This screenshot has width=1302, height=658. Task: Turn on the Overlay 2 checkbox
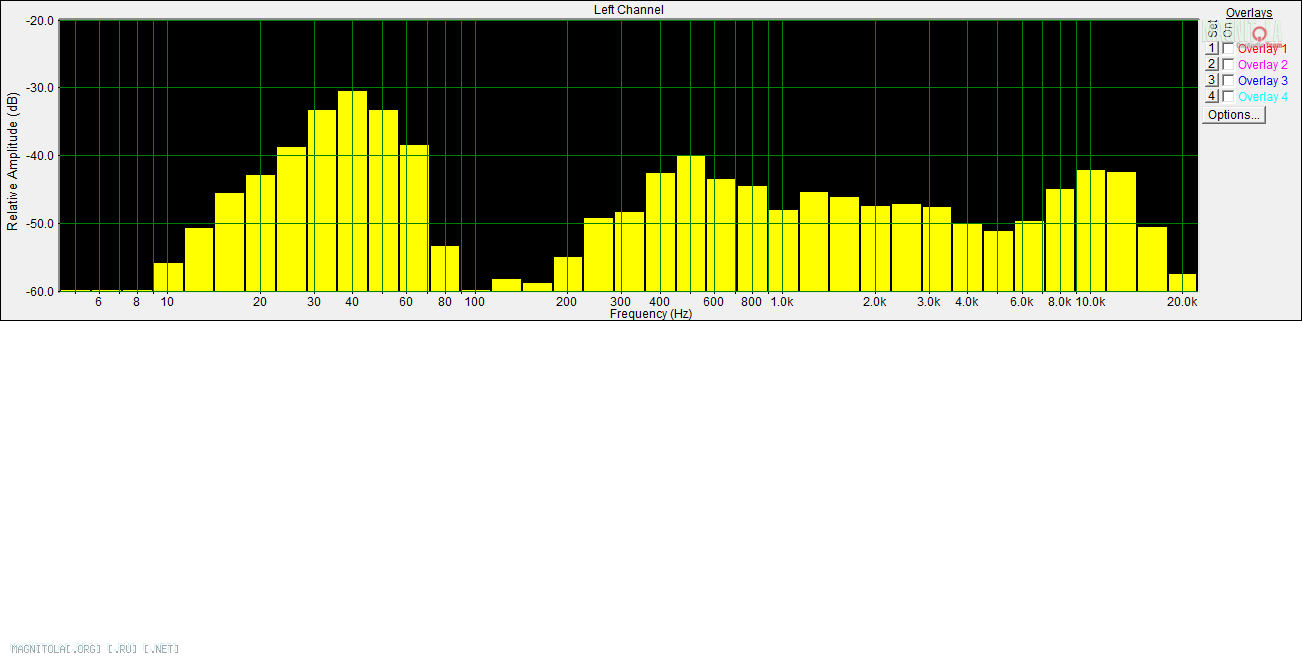point(1228,64)
